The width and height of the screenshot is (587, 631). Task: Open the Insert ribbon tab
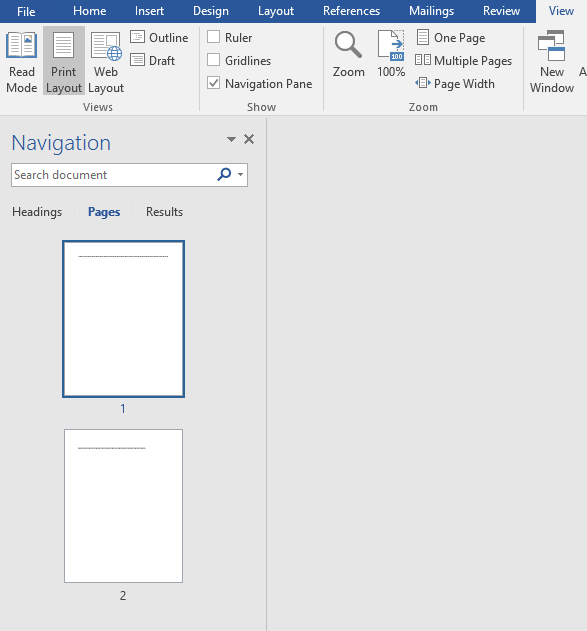149,11
